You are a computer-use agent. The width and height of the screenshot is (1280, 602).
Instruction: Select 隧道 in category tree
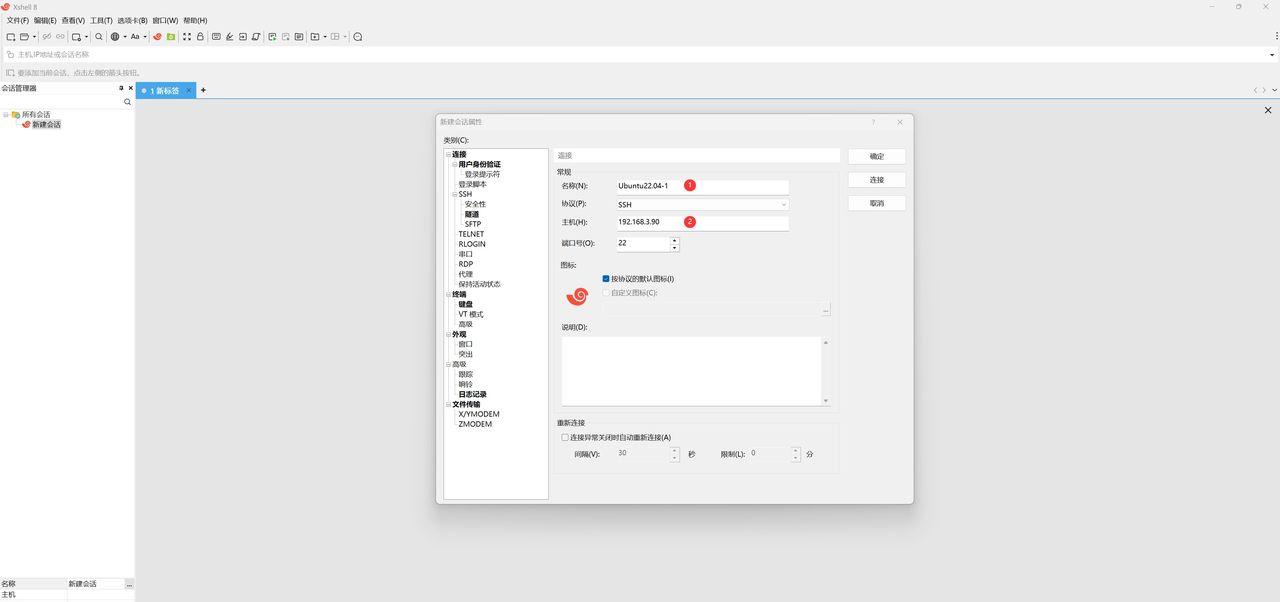tap(472, 214)
